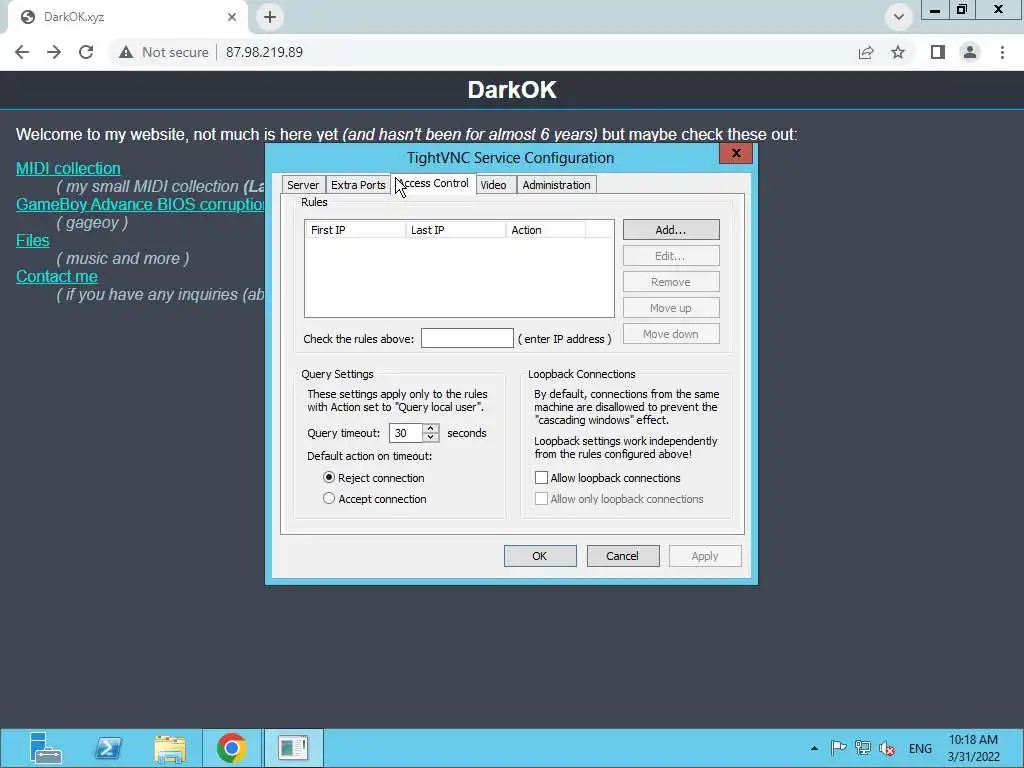Increase Query timeout with up arrow

click(430, 428)
